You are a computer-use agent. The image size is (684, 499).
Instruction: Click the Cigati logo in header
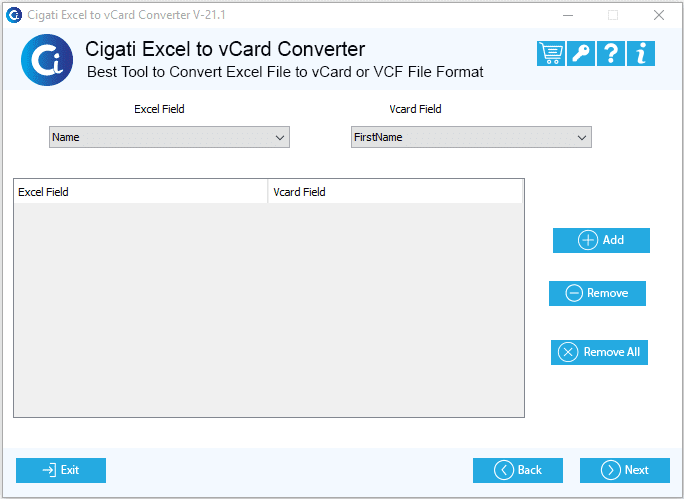click(x=47, y=60)
